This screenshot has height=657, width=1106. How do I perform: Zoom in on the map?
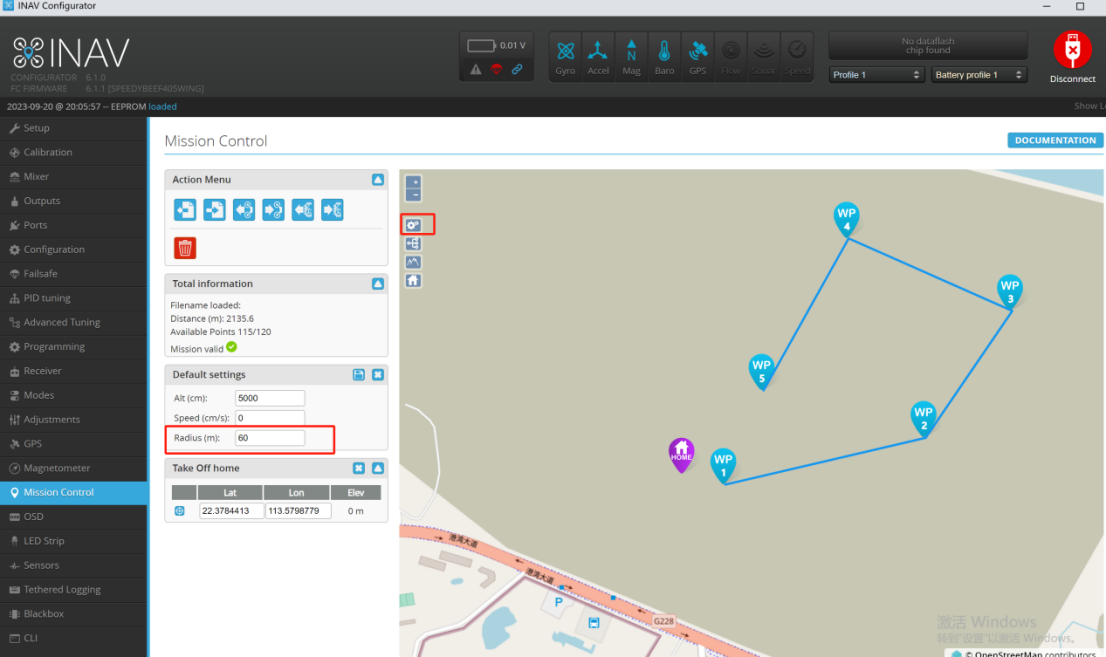[414, 183]
